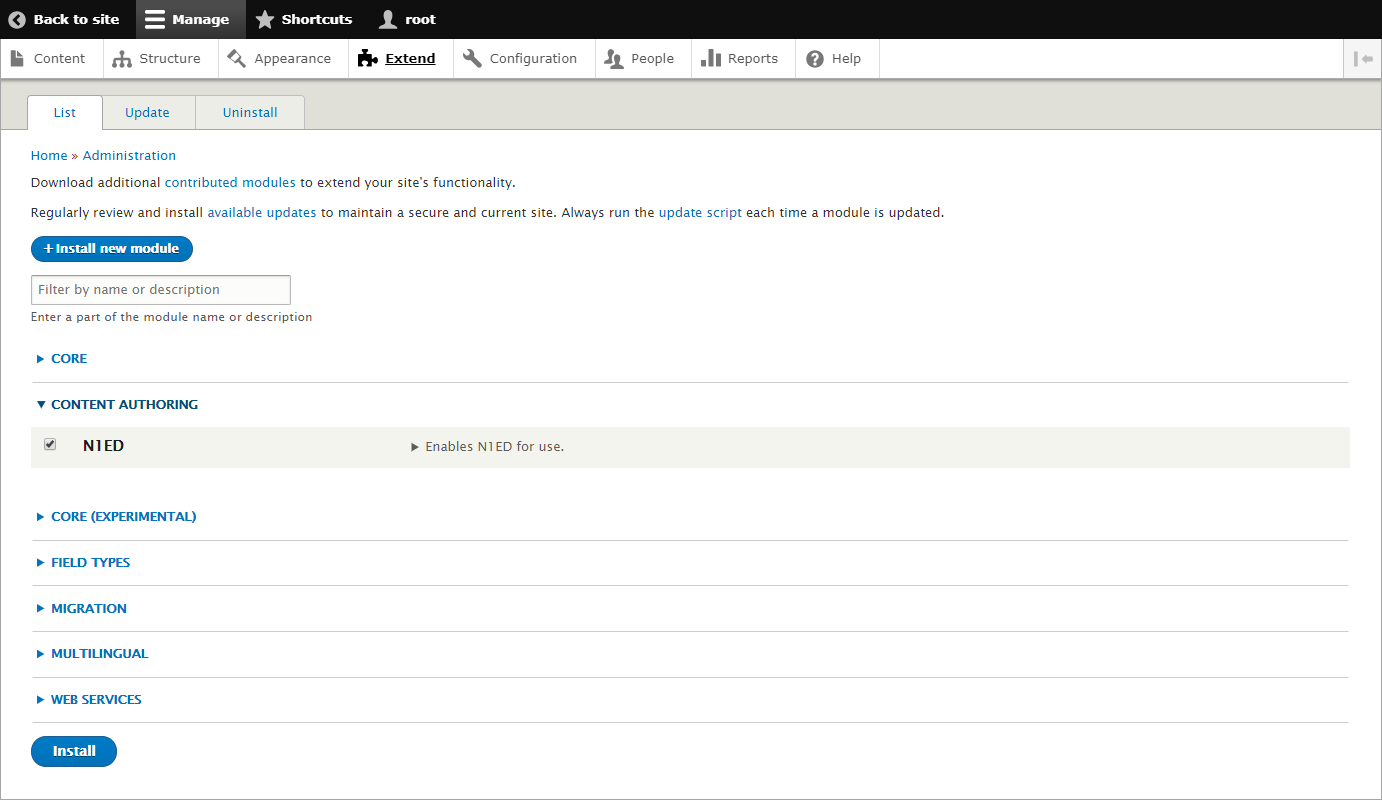Expand the CORE (EXPERIMENTAL) group

pyautogui.click(x=123, y=517)
